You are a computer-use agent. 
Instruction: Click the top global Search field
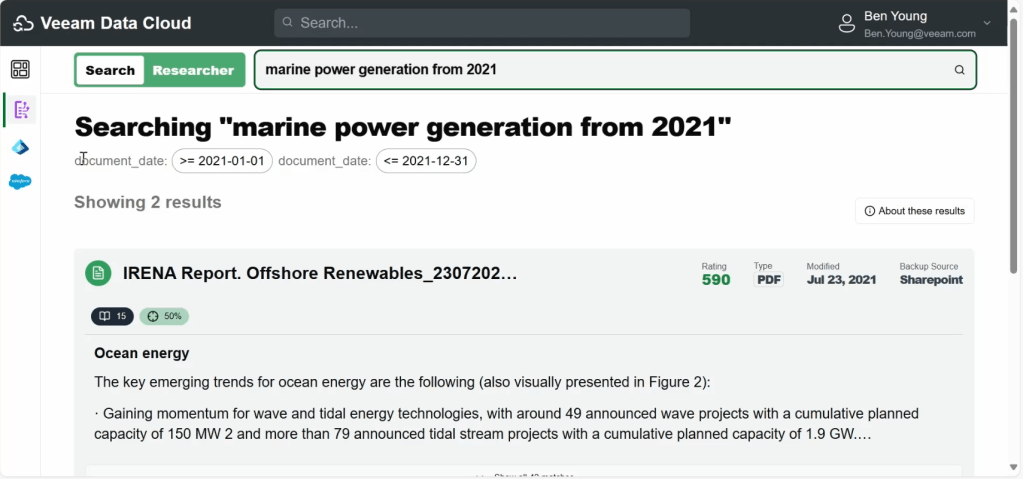pos(482,22)
